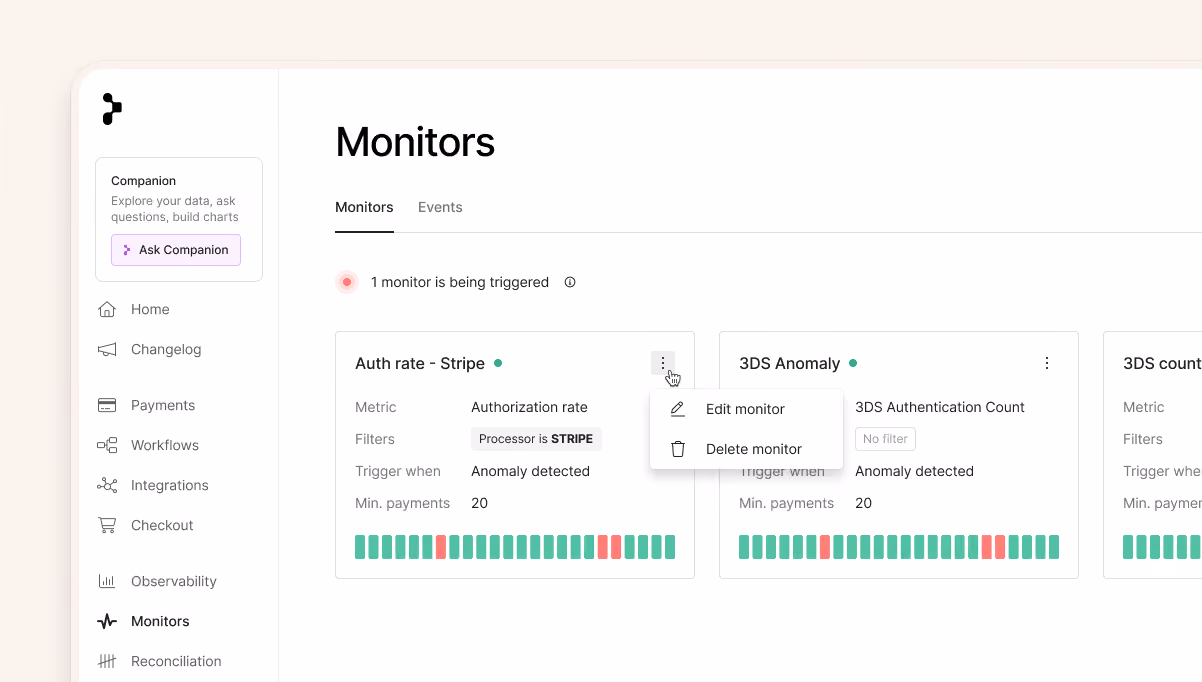Click the trash icon for Delete monitor
The image size is (1202, 682).
click(678, 449)
